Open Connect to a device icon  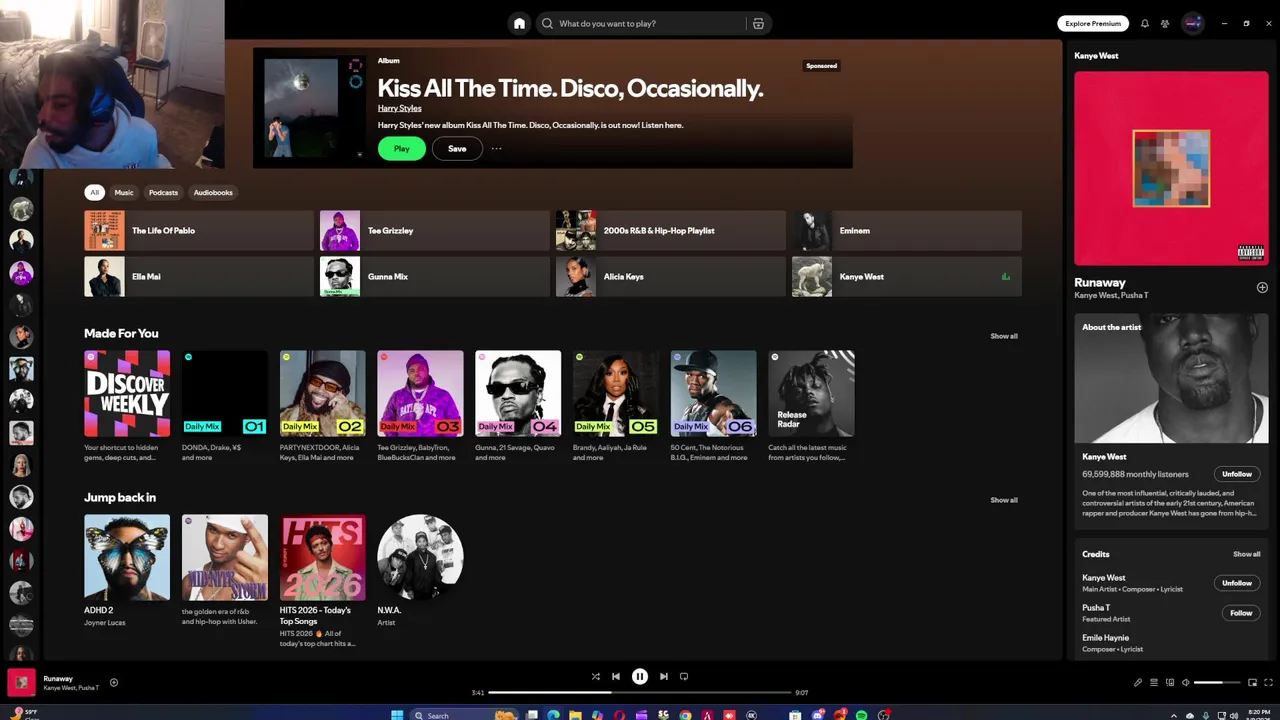pyautogui.click(x=1169, y=682)
